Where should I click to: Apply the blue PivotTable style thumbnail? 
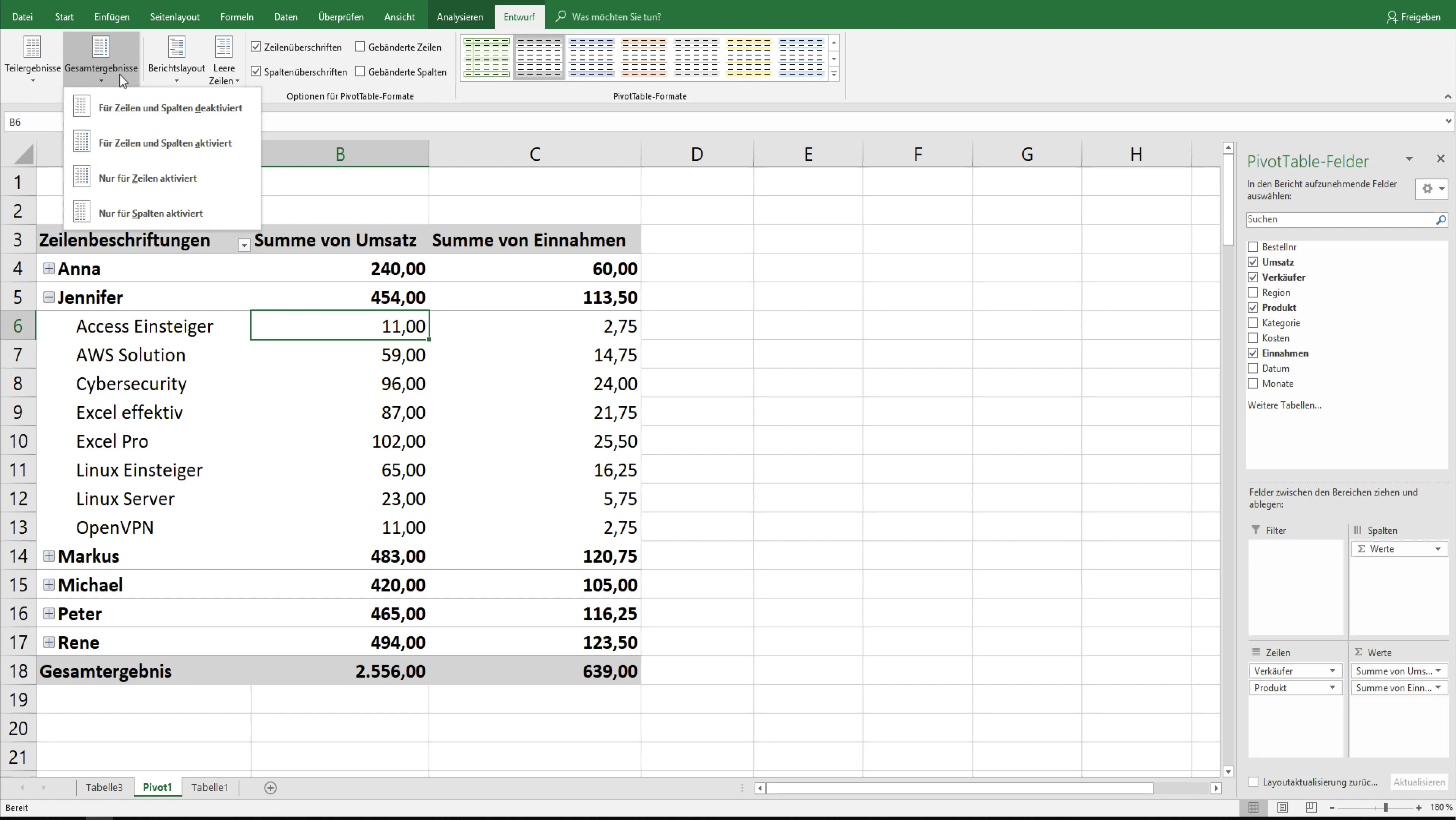(x=591, y=57)
